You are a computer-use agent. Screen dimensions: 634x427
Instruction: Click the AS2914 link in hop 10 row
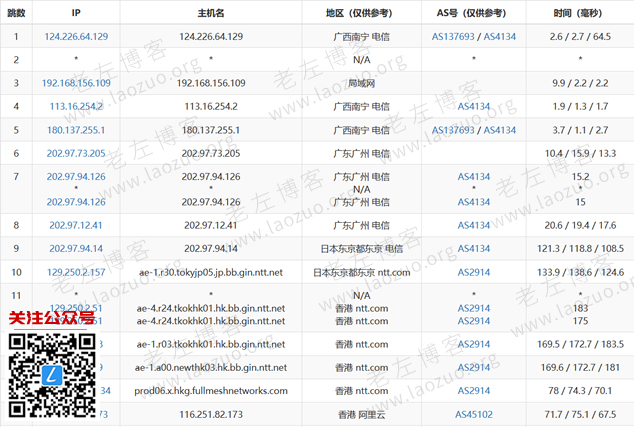click(473, 272)
